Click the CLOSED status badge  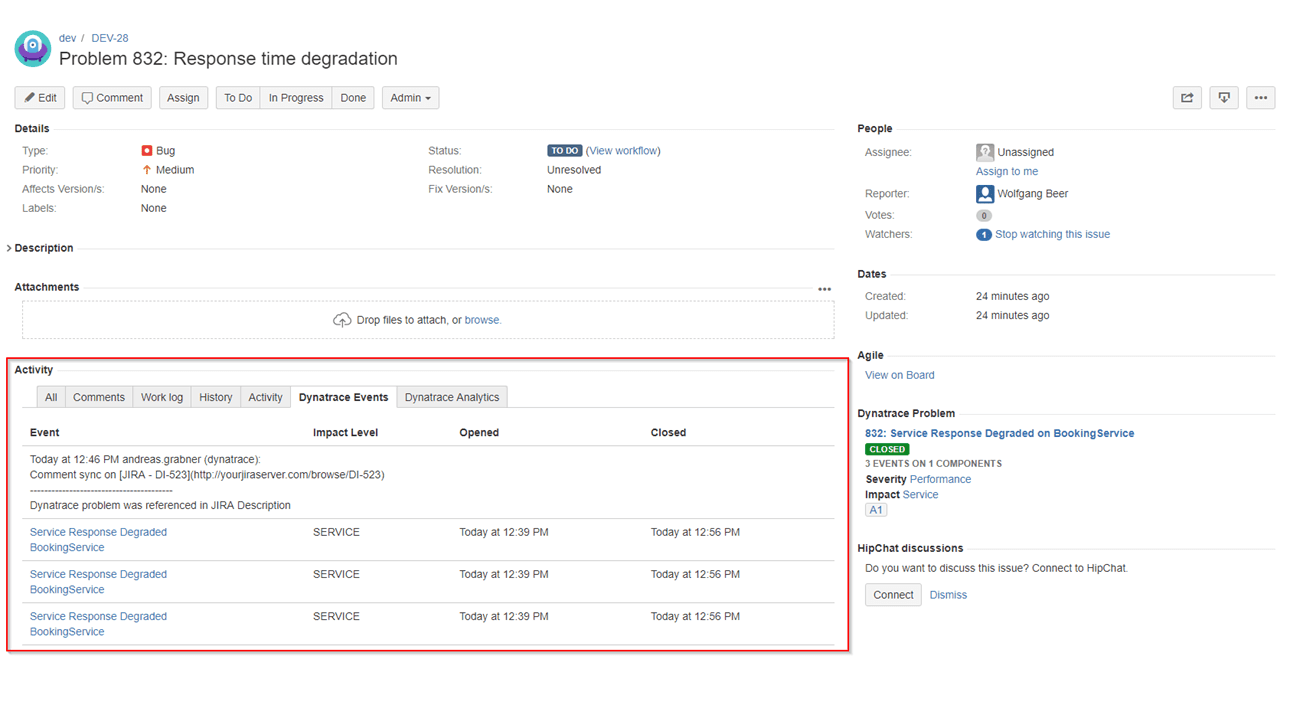pos(887,449)
